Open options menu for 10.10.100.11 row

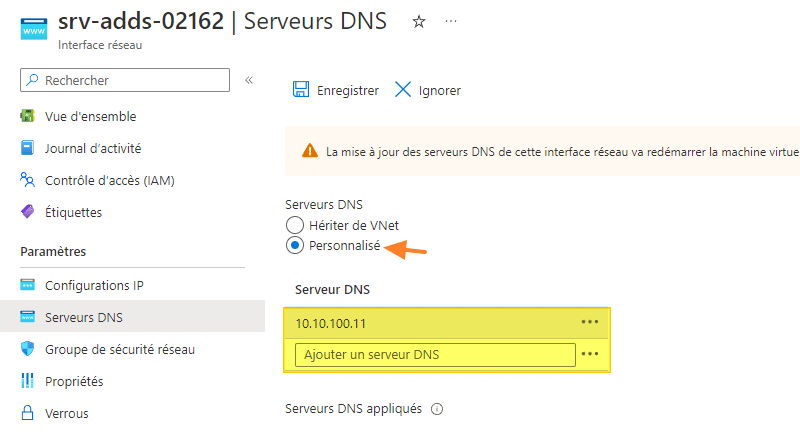pyautogui.click(x=590, y=322)
